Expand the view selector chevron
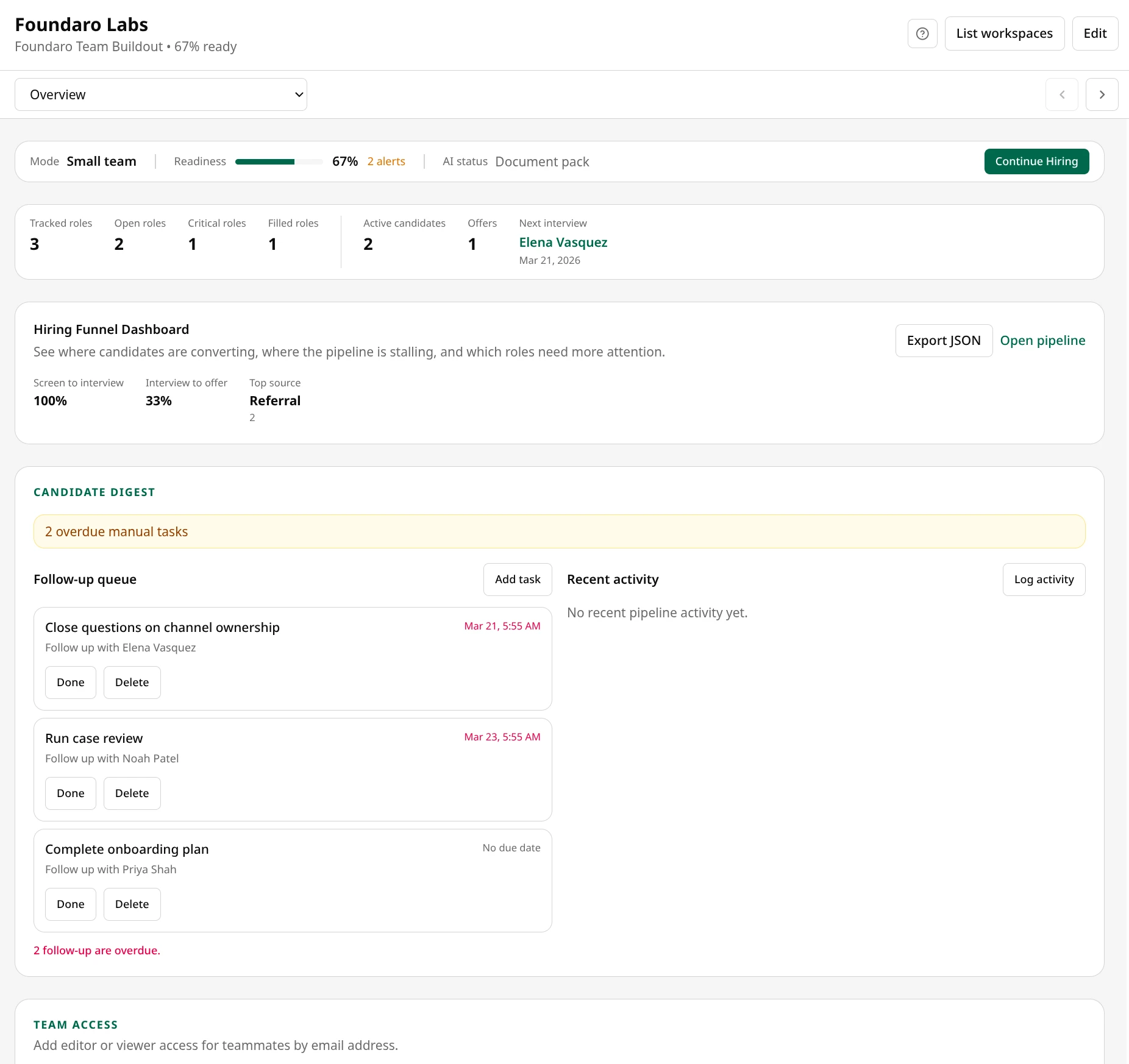This screenshot has width=1129, height=1064. point(298,94)
